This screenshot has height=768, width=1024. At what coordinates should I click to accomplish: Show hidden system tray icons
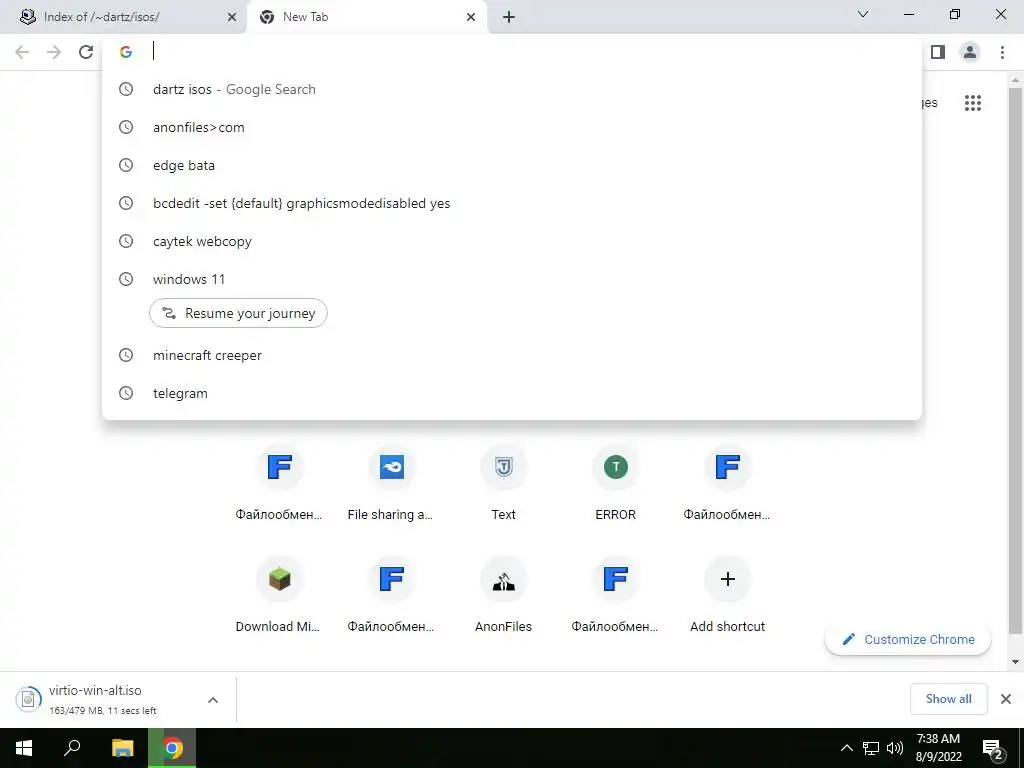point(846,748)
